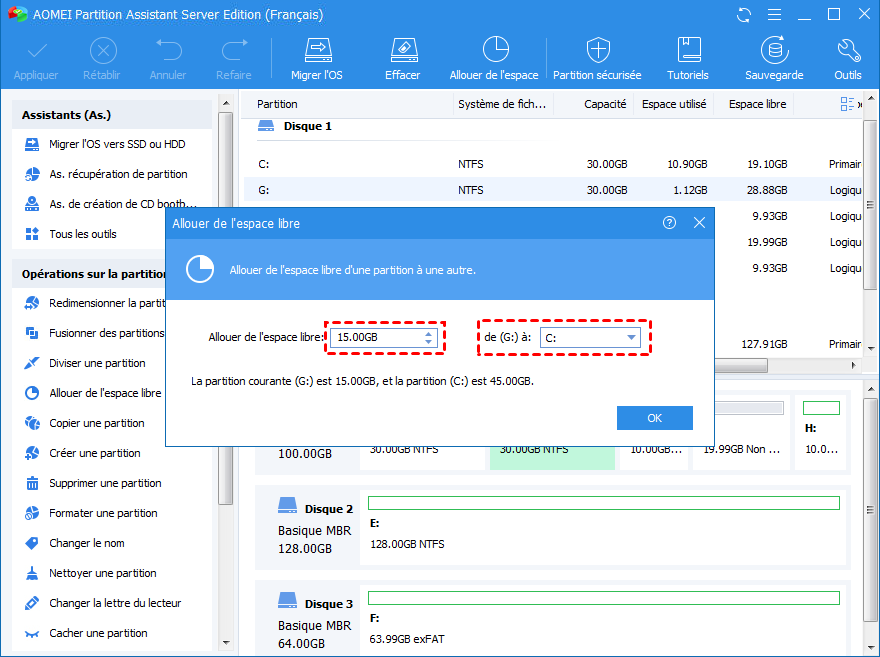Open As. de création de CD bootable
This screenshot has height=657, width=880.
pyautogui.click(x=111, y=204)
